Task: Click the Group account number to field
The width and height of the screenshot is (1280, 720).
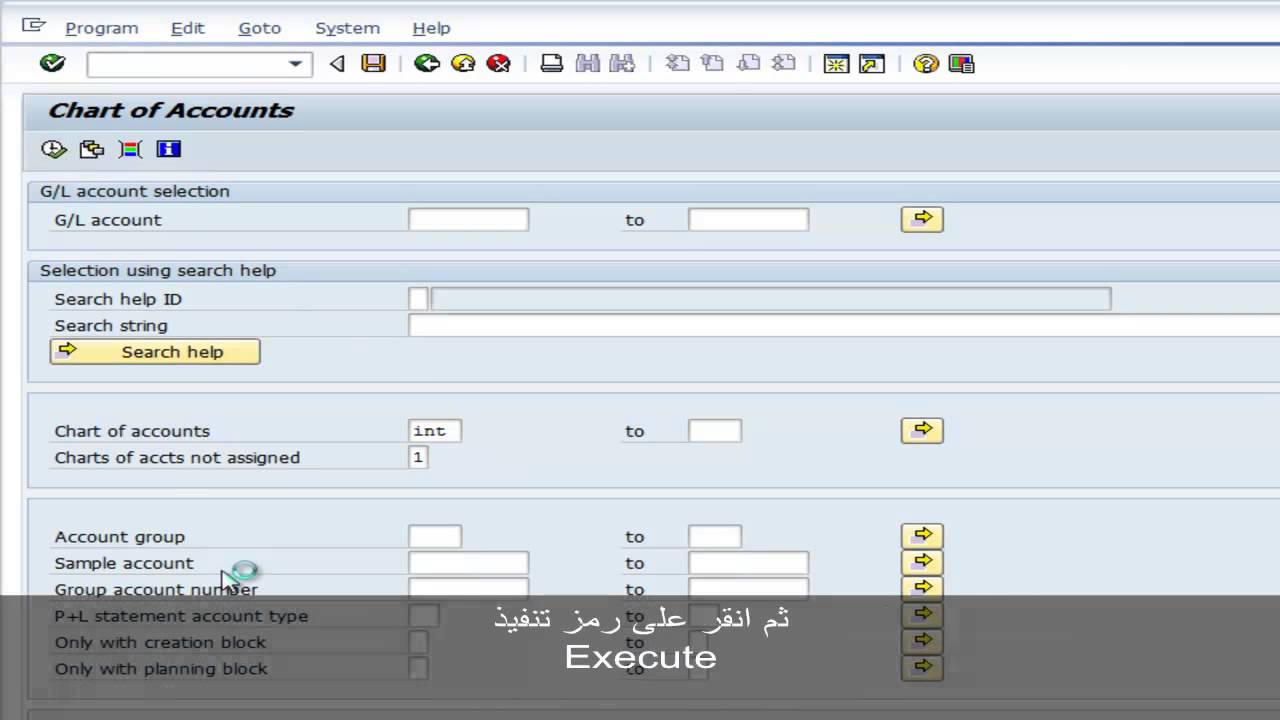Action: [x=748, y=588]
